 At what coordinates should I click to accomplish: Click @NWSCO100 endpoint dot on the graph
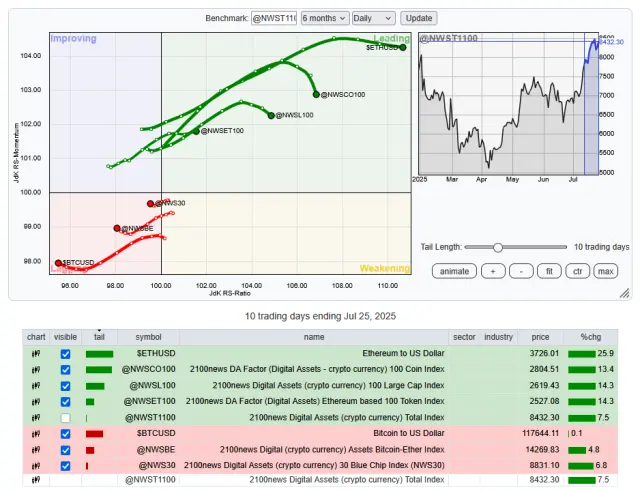coord(316,95)
